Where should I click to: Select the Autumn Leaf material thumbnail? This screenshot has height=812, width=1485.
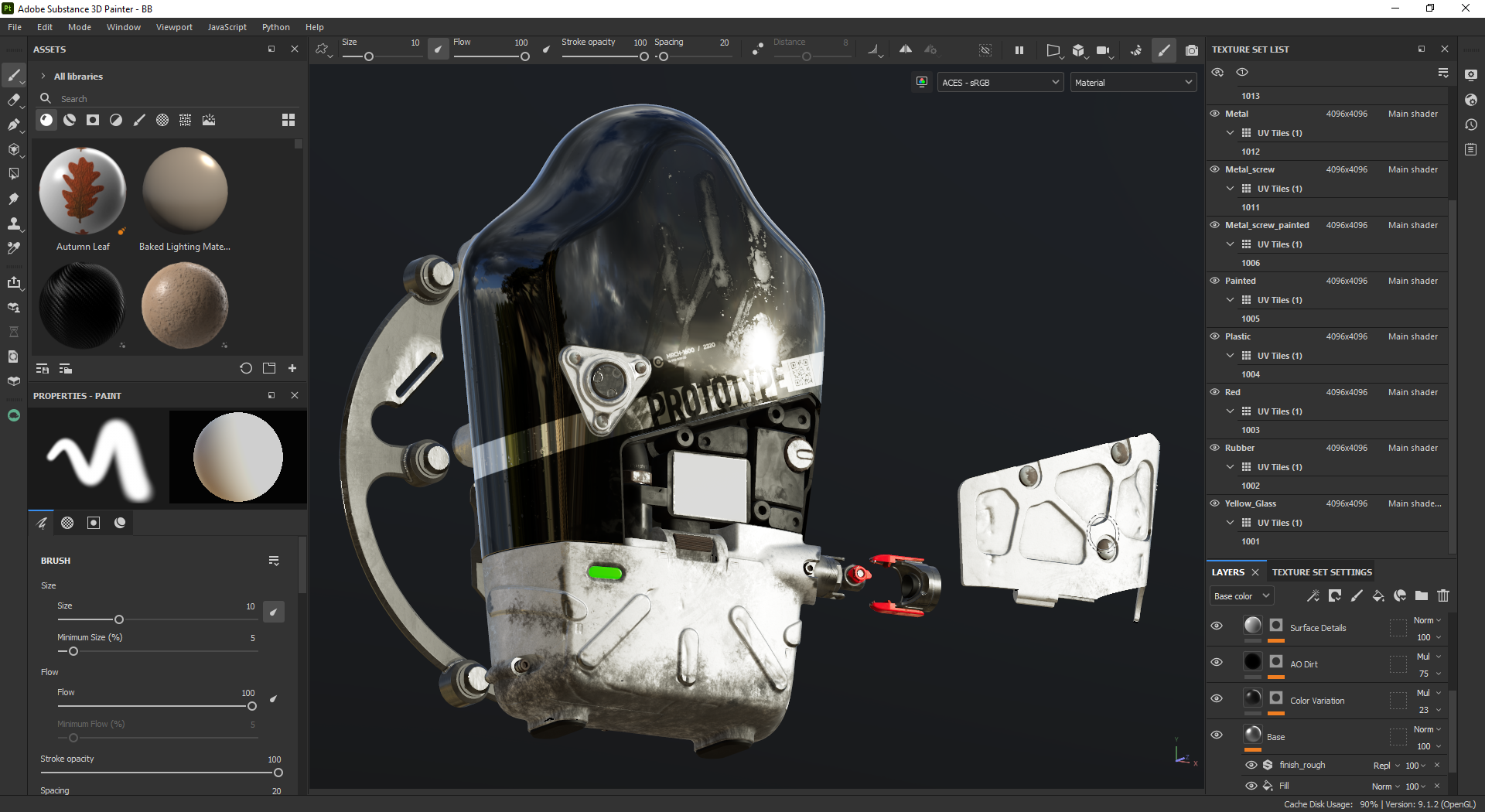pos(83,191)
